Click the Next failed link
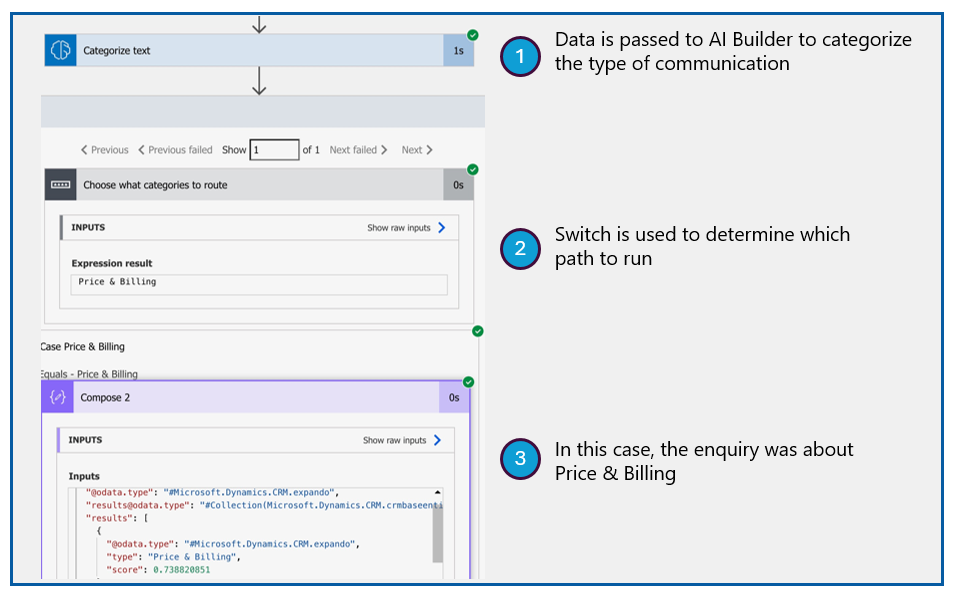 click(x=358, y=149)
